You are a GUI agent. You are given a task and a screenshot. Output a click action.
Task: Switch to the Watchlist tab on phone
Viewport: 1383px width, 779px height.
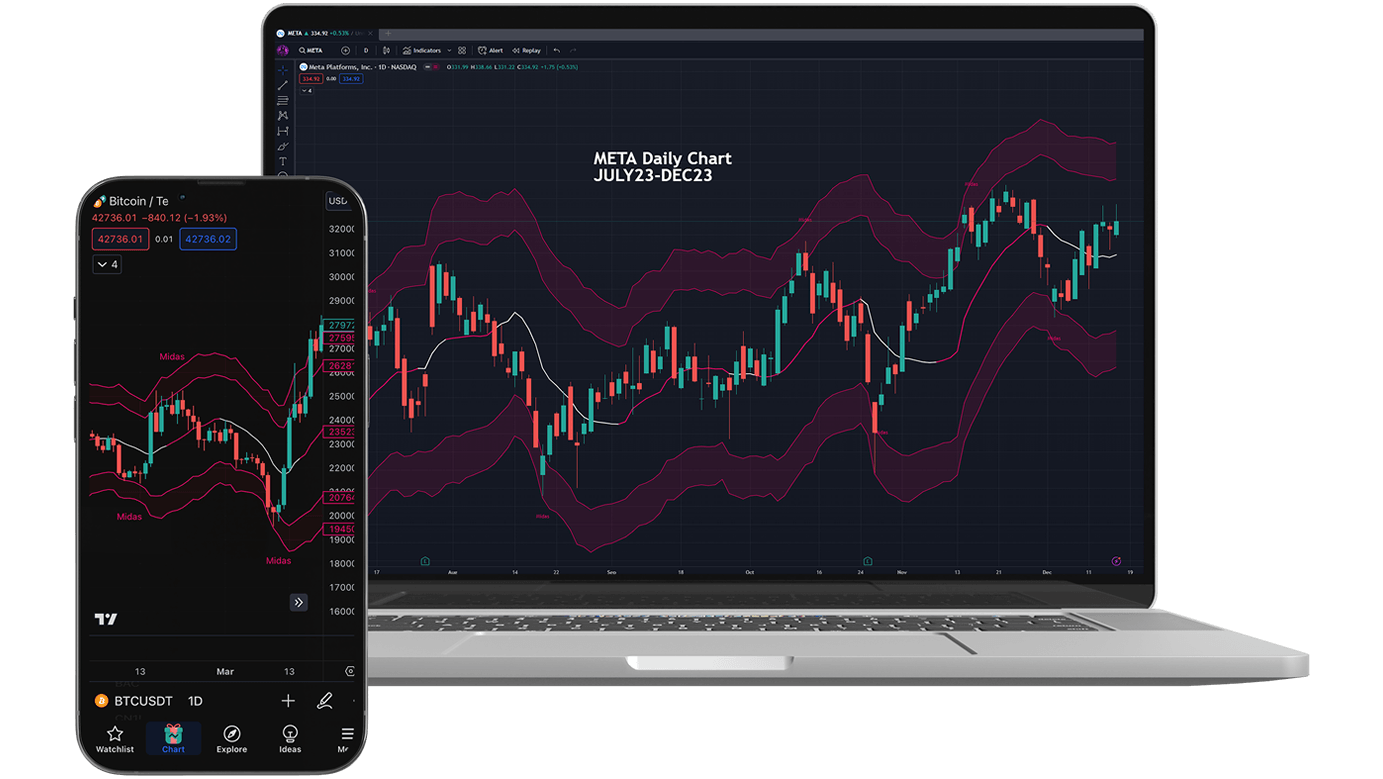click(115, 739)
